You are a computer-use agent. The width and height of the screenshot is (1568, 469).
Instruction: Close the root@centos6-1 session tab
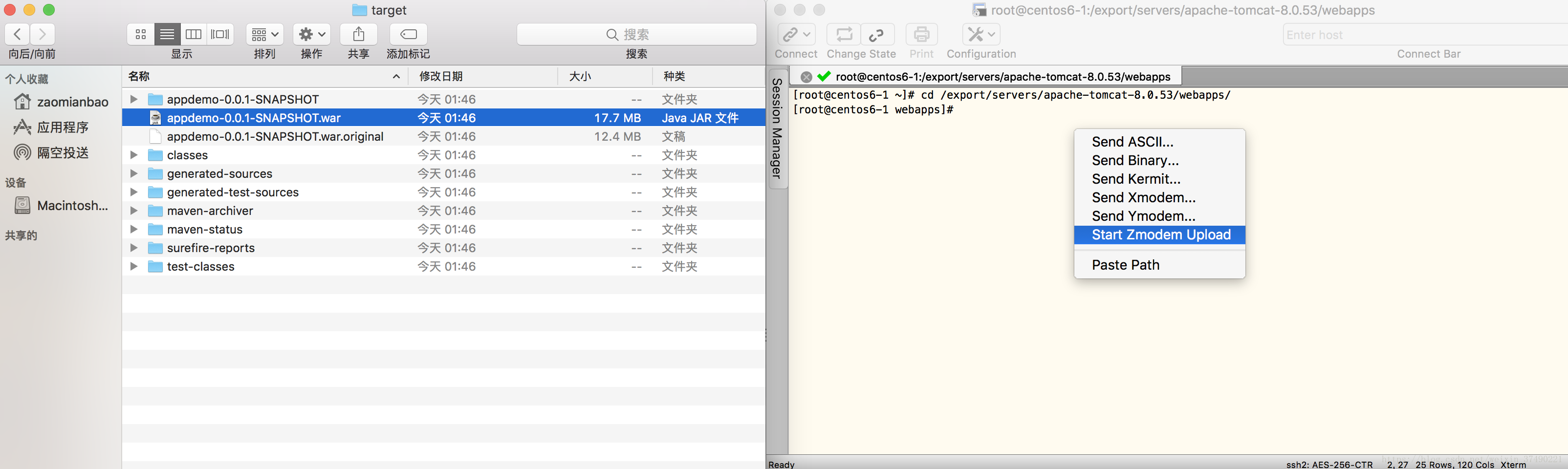pyautogui.click(x=806, y=77)
